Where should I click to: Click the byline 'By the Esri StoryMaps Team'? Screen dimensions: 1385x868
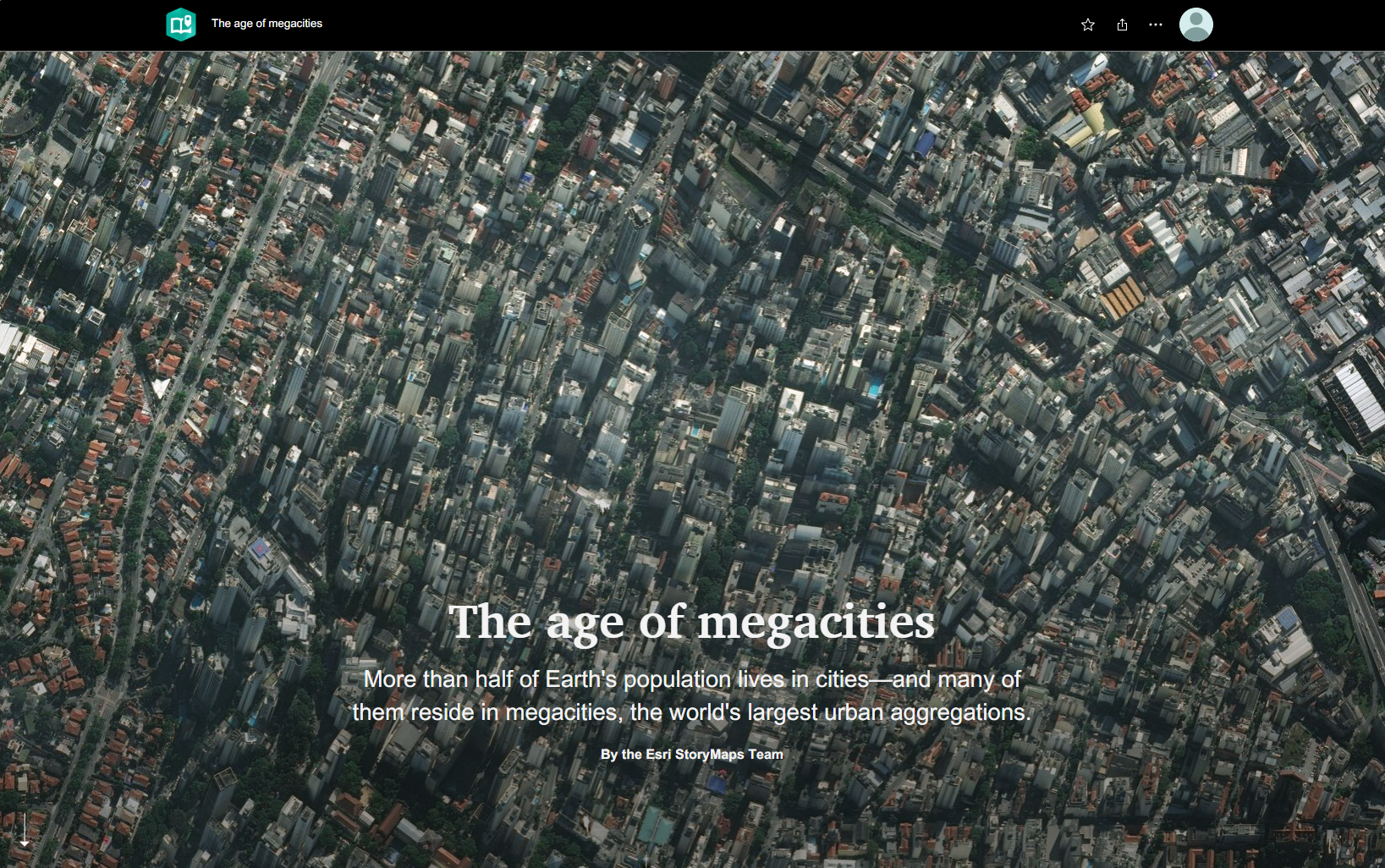click(691, 754)
